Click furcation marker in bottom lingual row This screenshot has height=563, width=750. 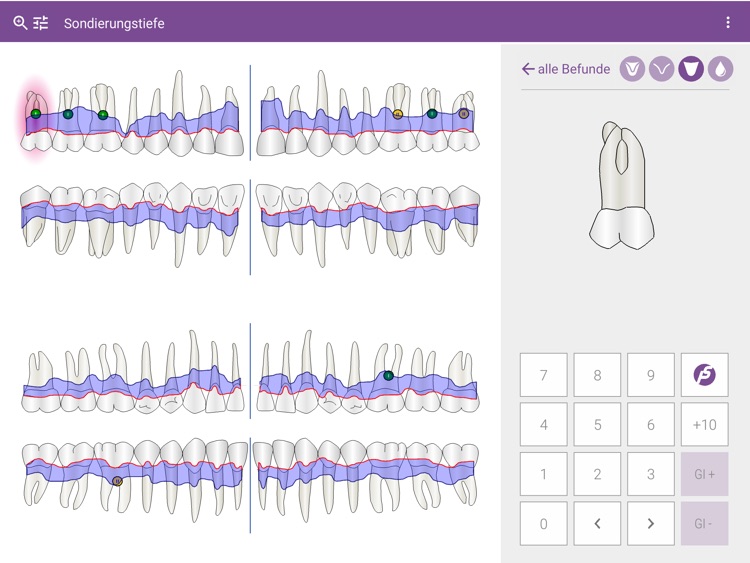tap(117, 481)
